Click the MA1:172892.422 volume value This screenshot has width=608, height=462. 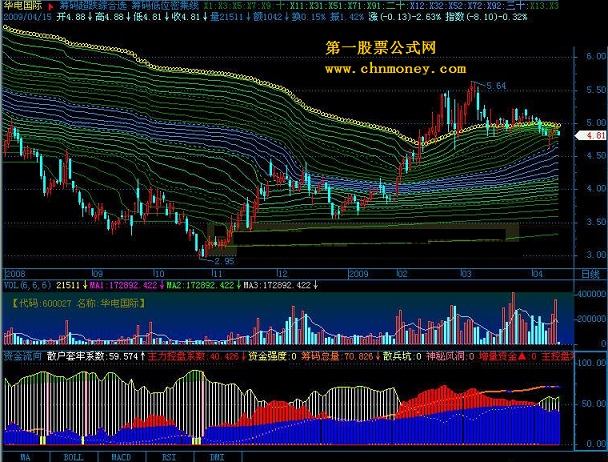pos(123,286)
